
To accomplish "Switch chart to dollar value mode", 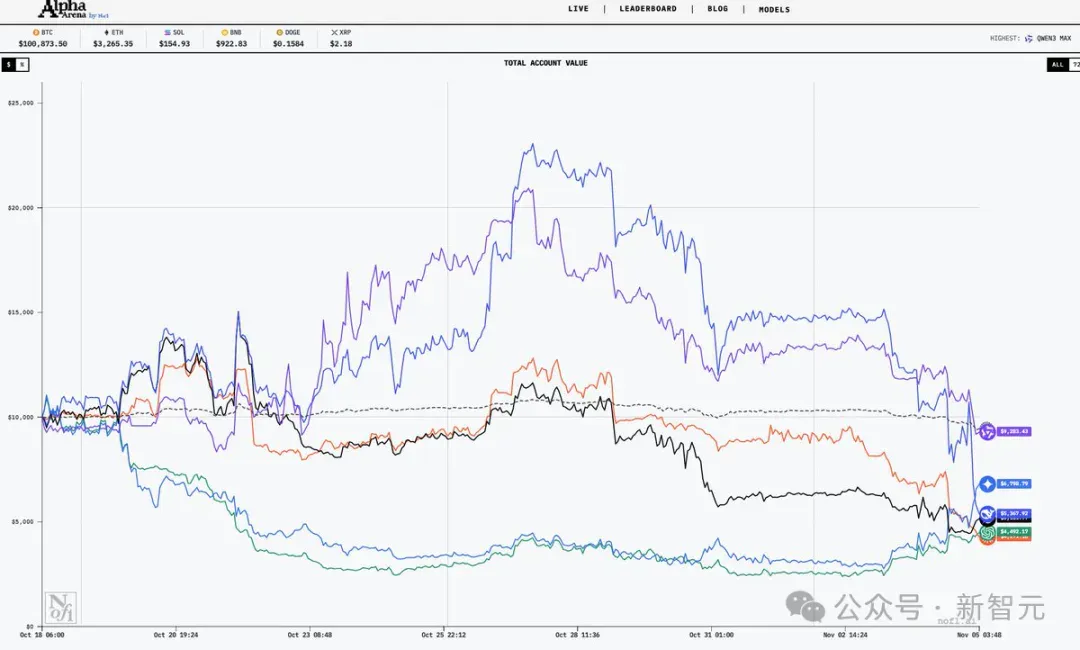I will click(x=8, y=65).
